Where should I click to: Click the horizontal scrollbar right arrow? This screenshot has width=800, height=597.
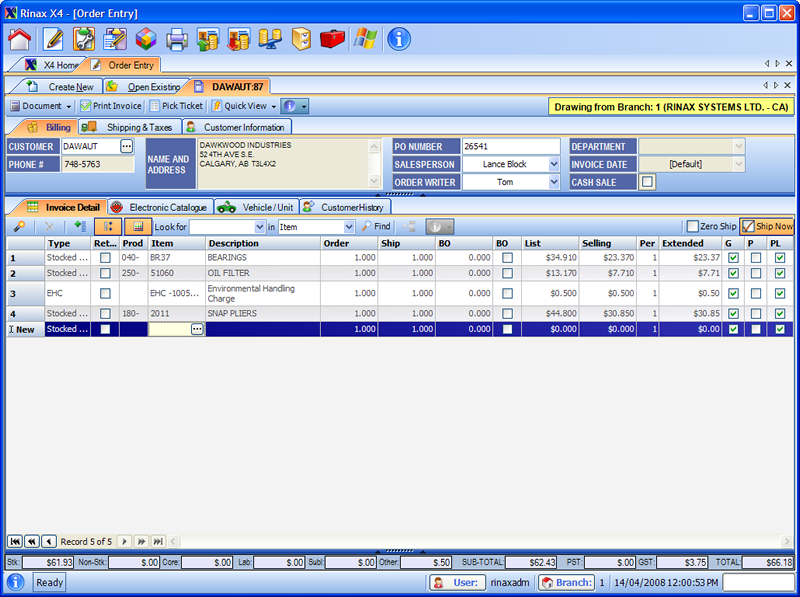(x=786, y=541)
